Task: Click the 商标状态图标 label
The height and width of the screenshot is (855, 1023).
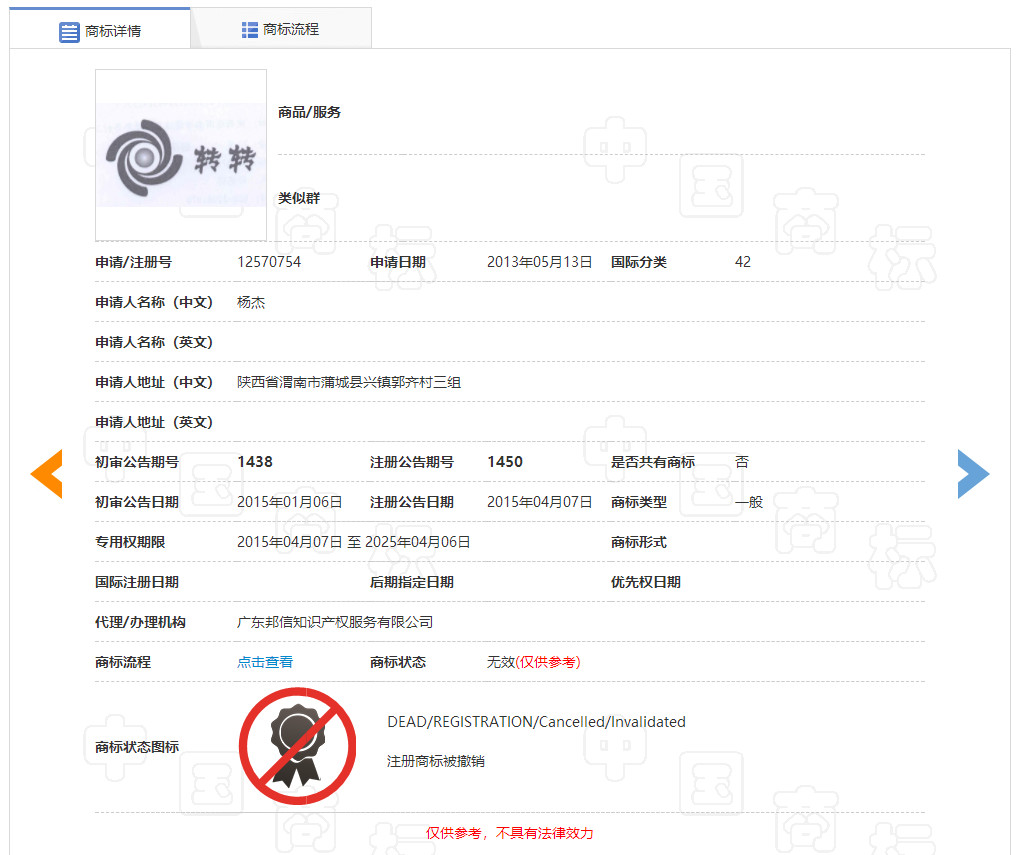Action: click(137, 747)
